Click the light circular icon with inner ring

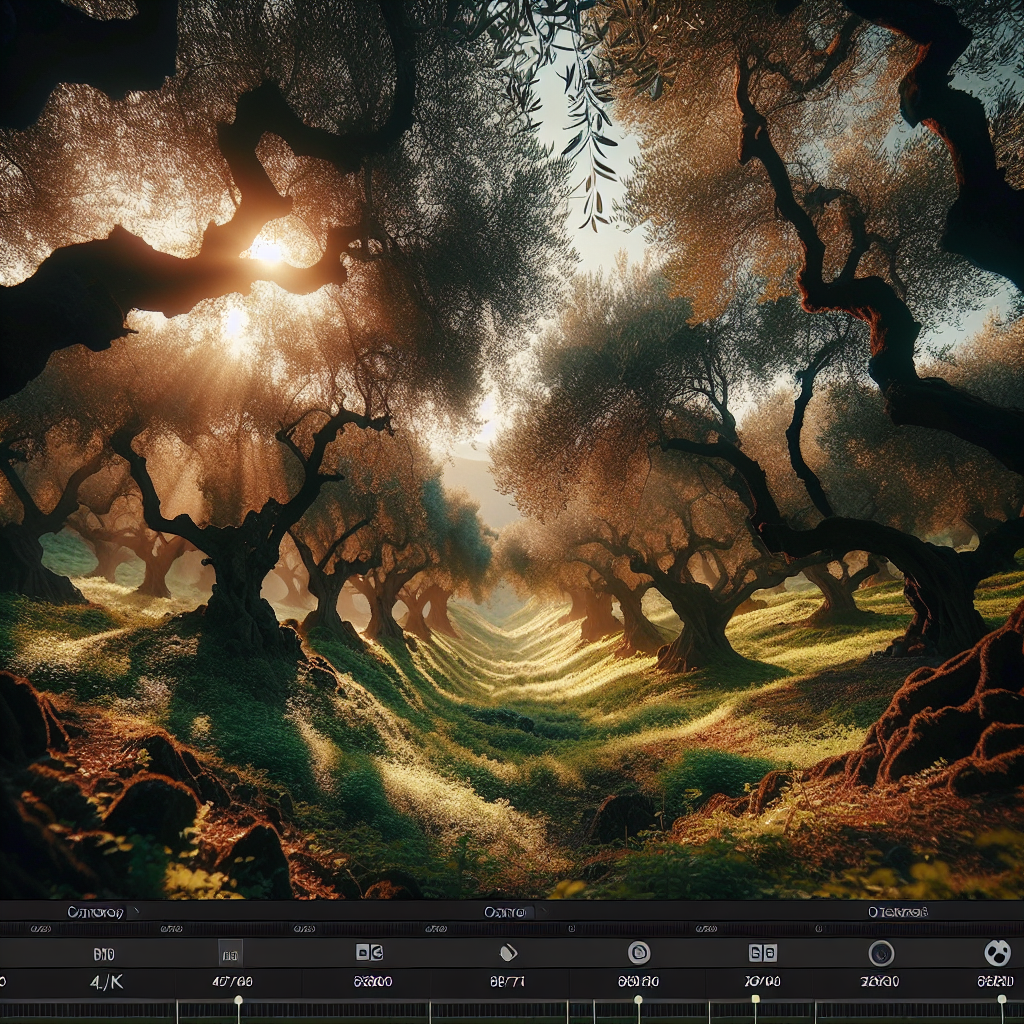coord(639,953)
